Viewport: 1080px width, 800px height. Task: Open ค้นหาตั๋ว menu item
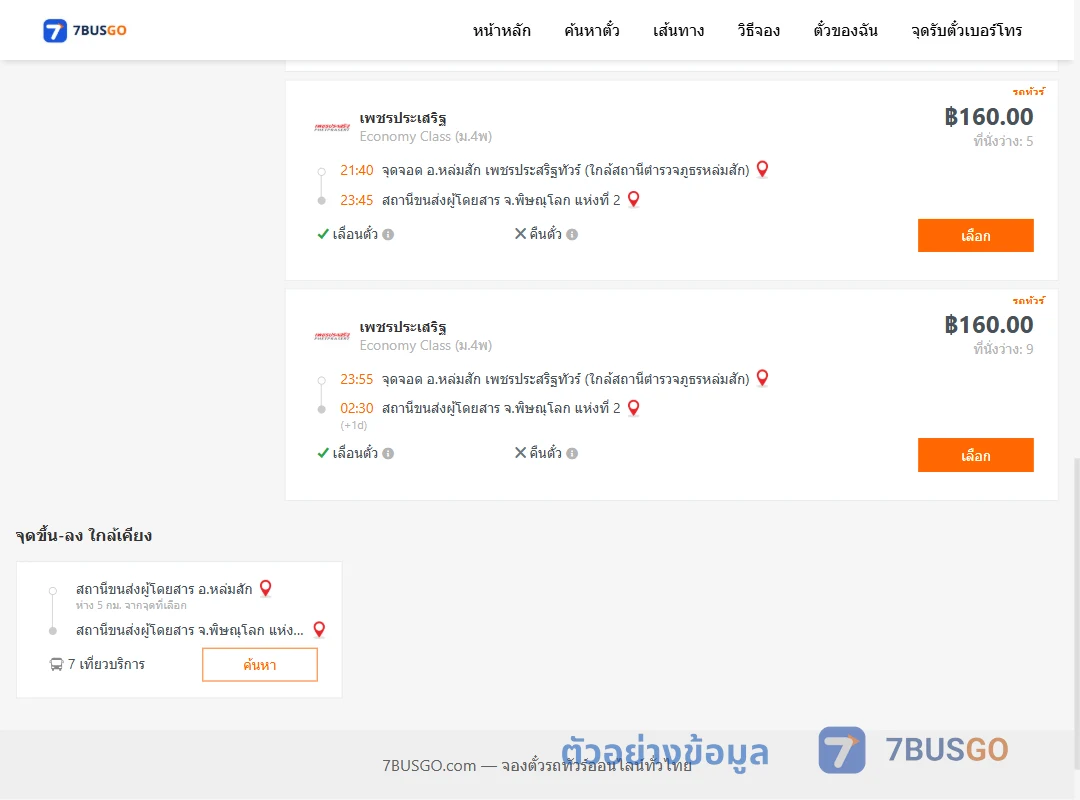coord(592,30)
